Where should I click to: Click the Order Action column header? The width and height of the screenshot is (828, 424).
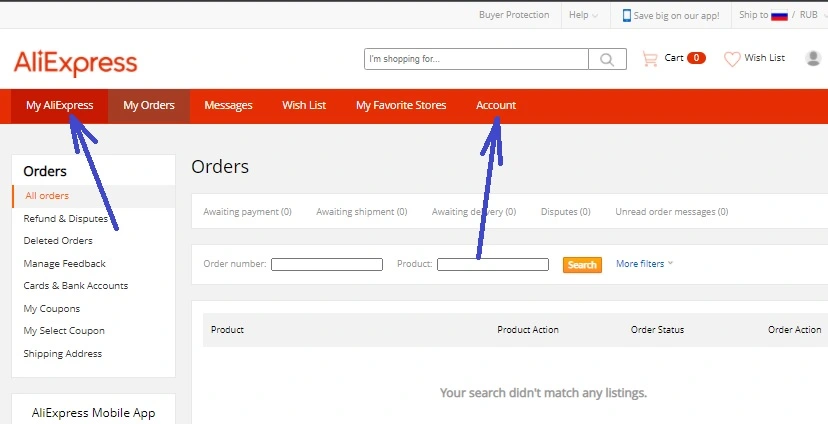click(795, 329)
